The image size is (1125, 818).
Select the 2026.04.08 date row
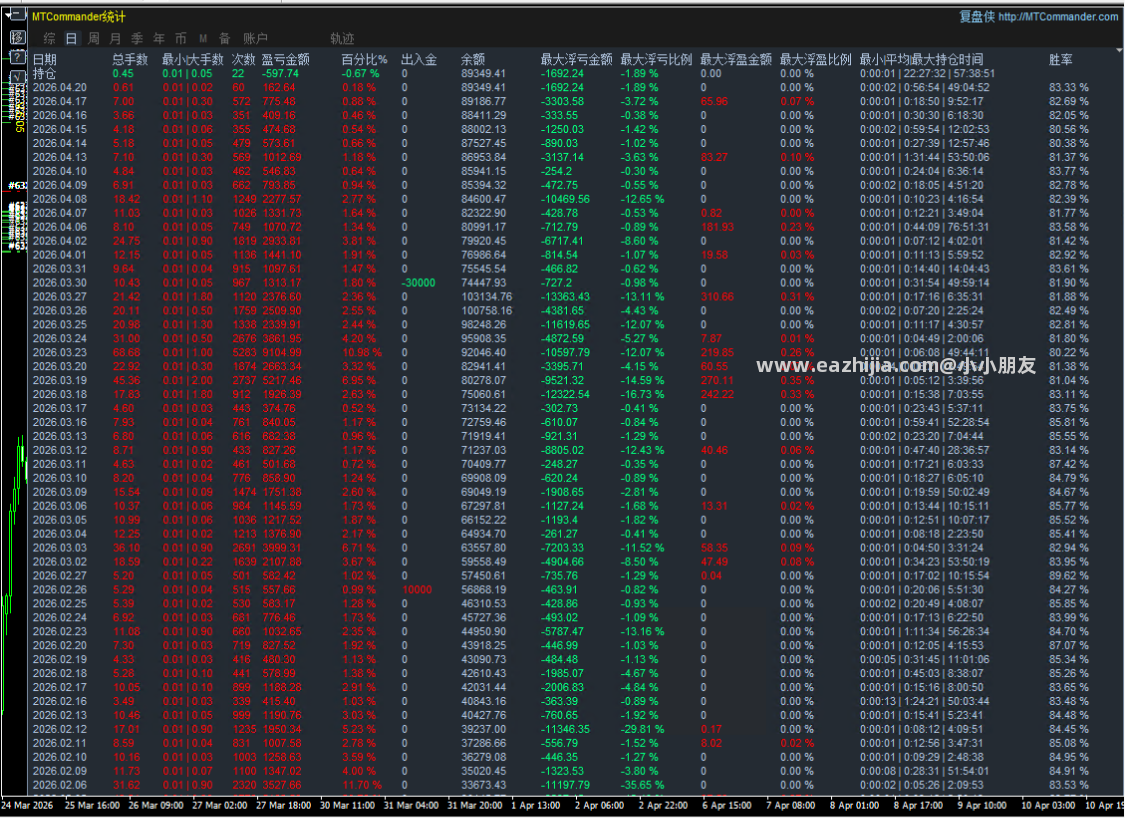click(x=60, y=199)
